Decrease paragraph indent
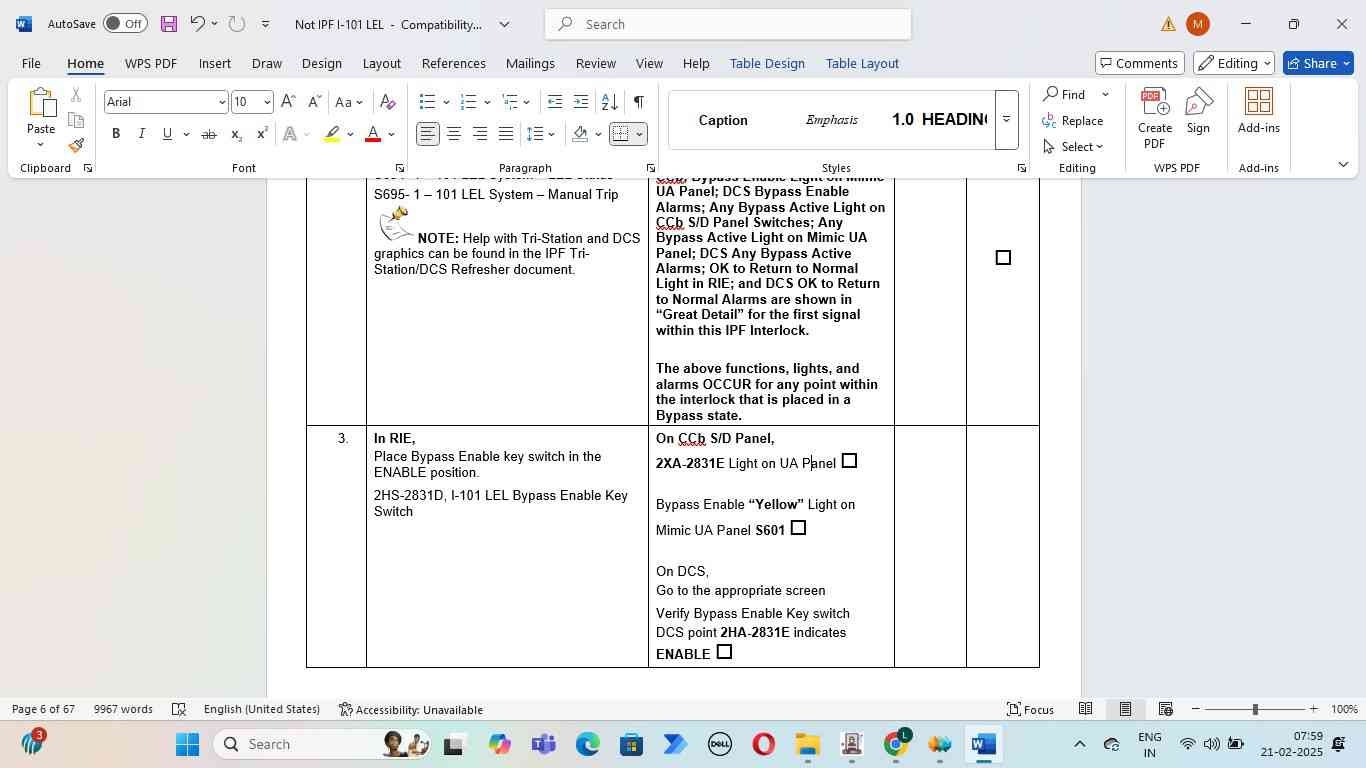The image size is (1366, 768). [x=555, y=102]
